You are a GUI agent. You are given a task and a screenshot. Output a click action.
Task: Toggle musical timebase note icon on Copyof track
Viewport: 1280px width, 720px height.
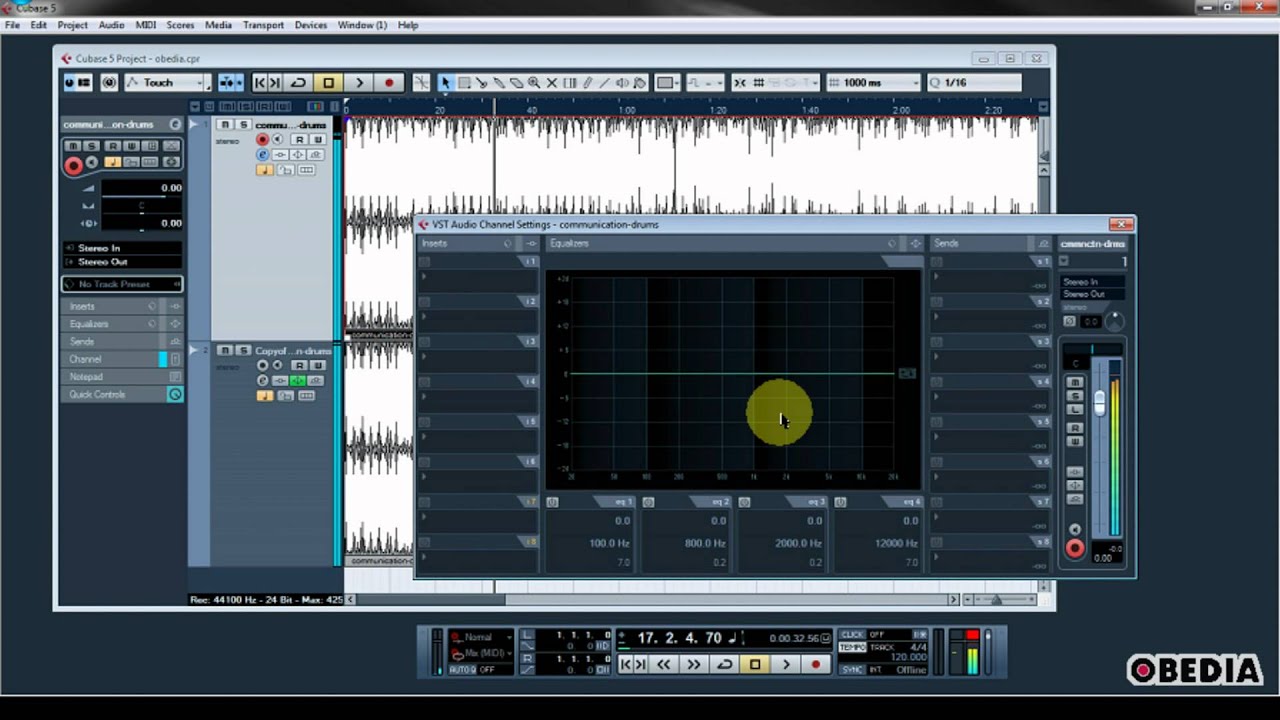264,396
